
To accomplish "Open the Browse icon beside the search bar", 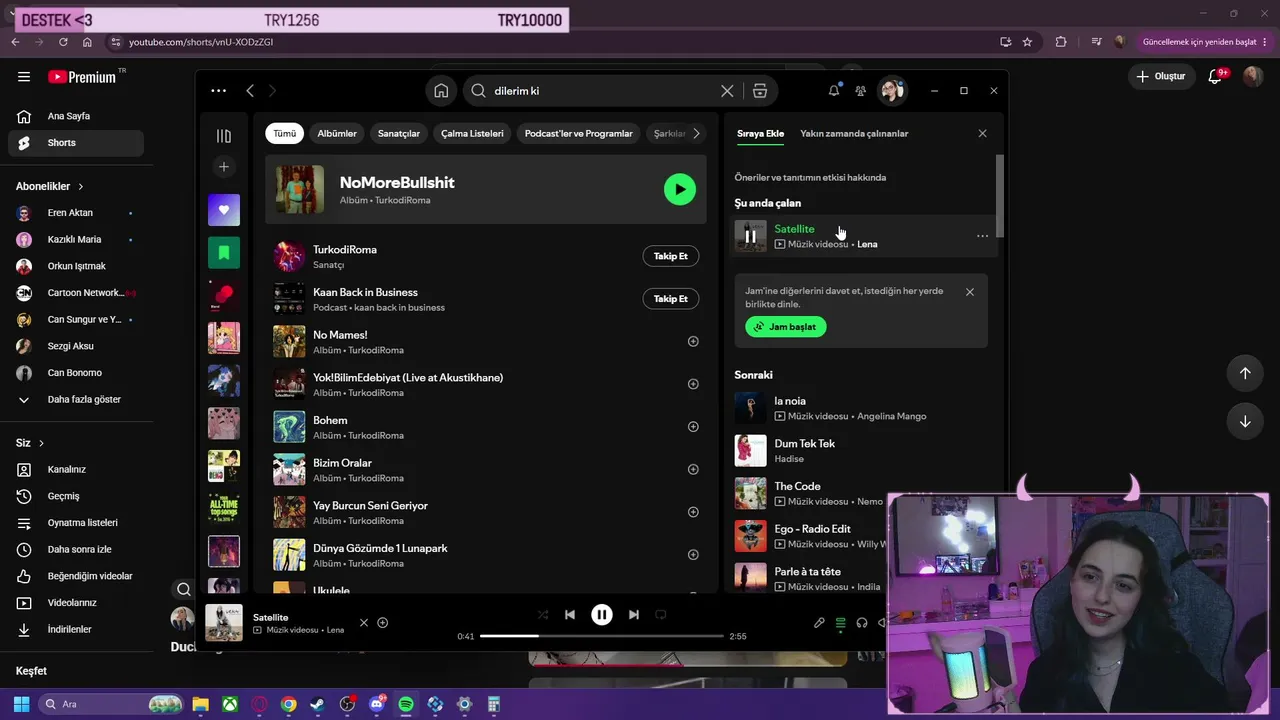I will tap(760, 91).
